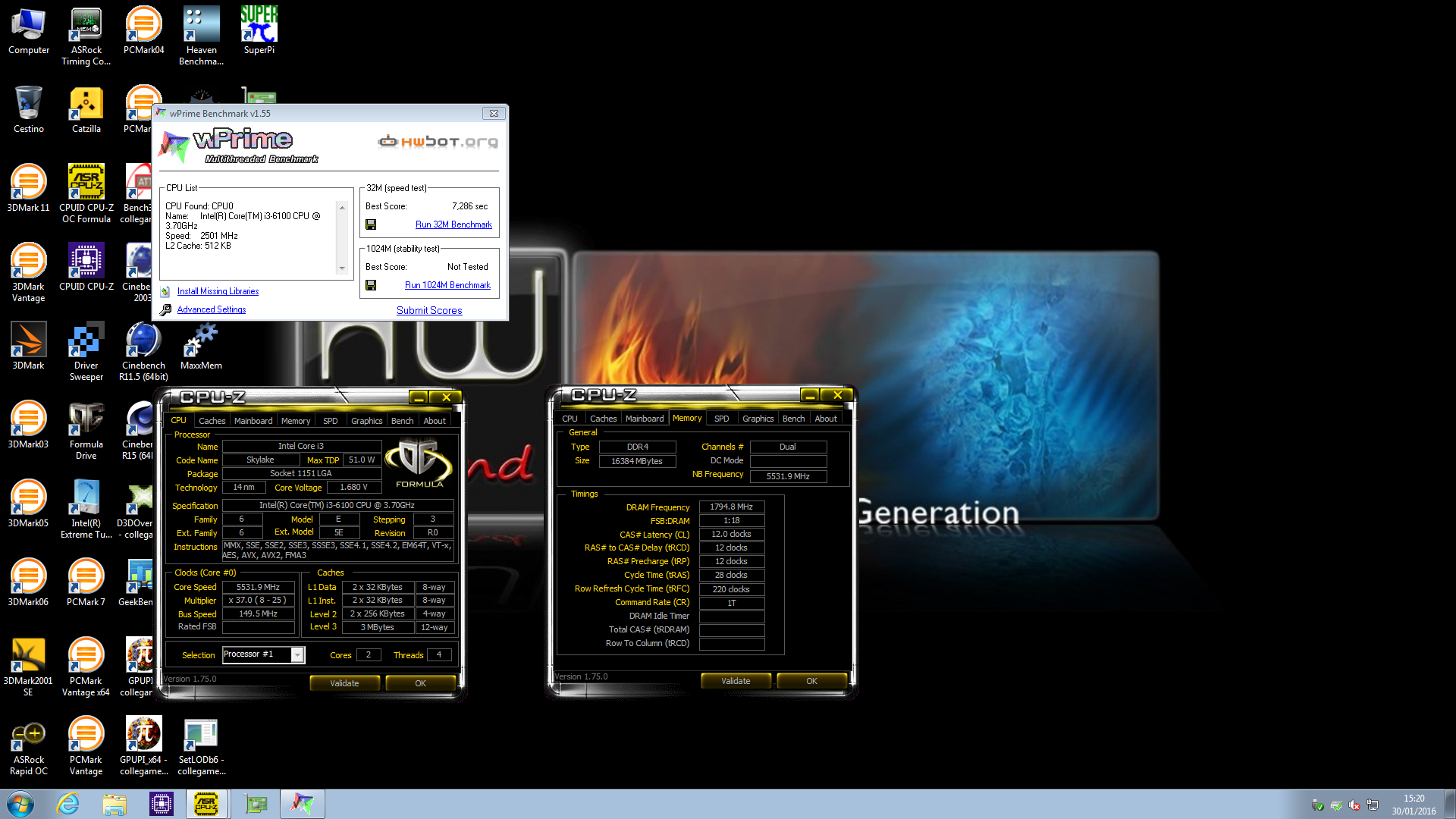The height and width of the screenshot is (819, 1456).
Task: Launch MaxxMem desktop icon
Action: point(201,347)
